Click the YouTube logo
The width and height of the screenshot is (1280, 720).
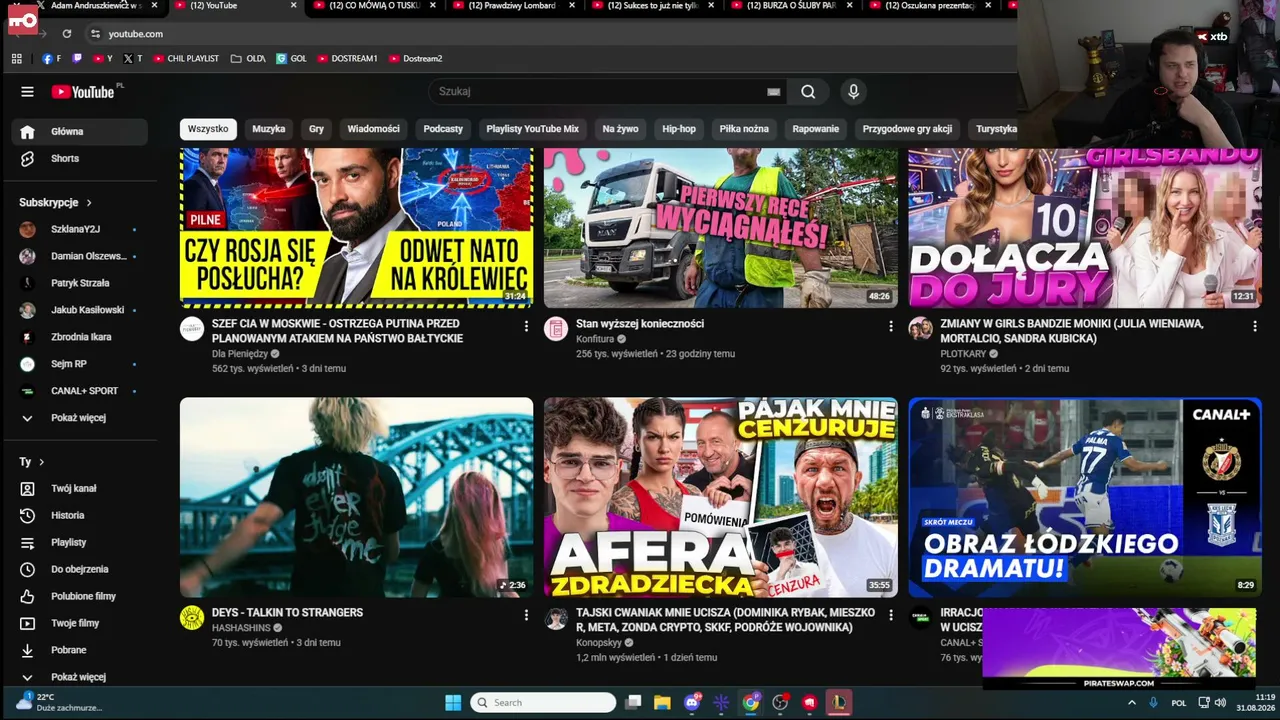point(83,92)
